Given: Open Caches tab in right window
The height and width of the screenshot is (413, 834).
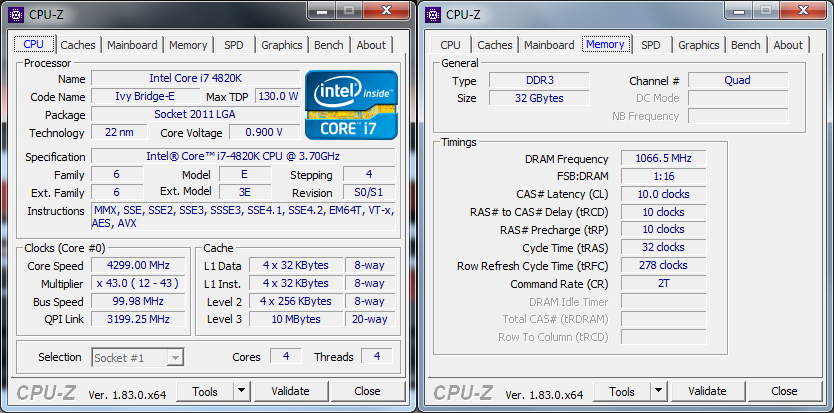Looking at the screenshot, I should point(495,45).
